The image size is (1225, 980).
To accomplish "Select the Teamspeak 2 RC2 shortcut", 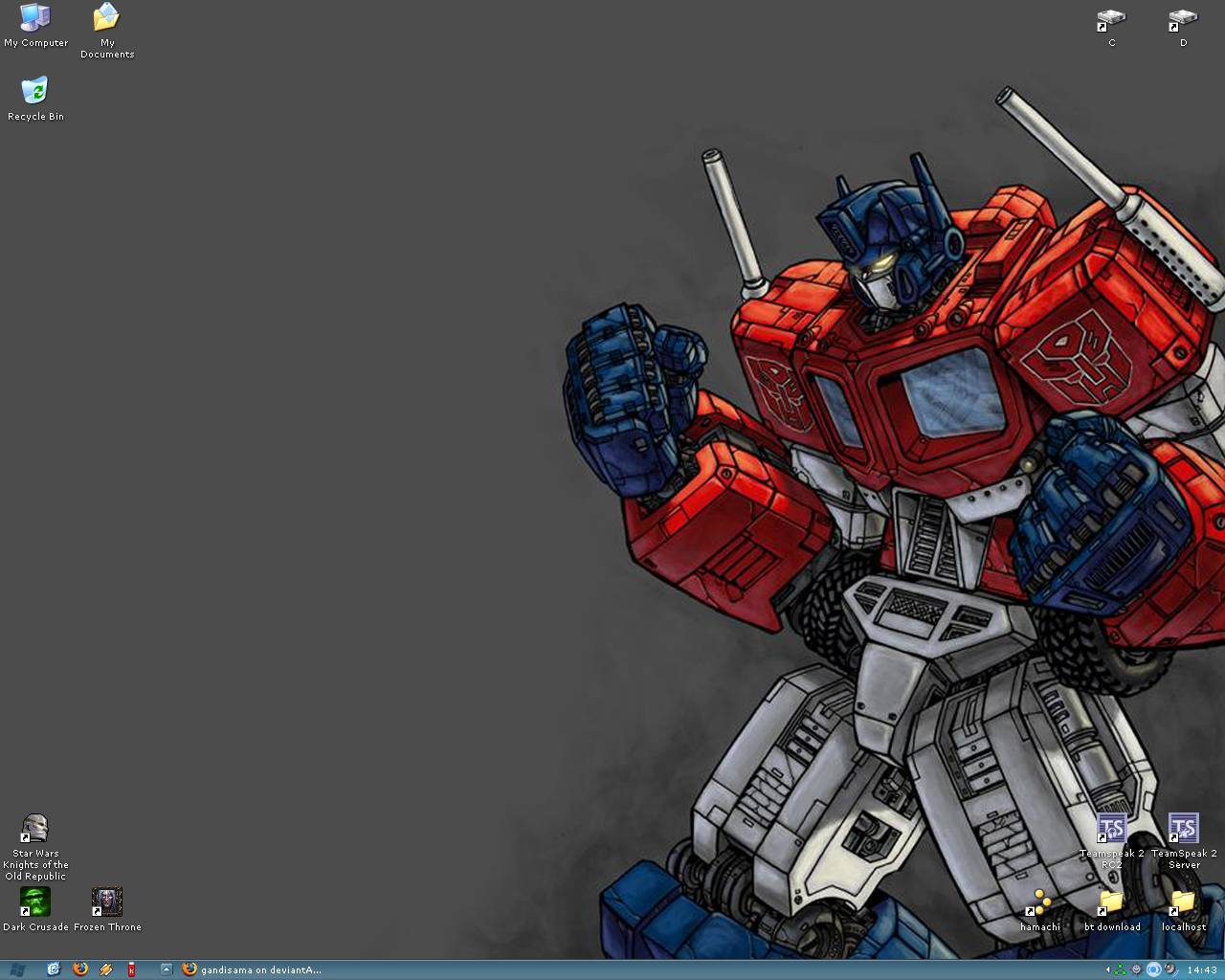I will point(1111,841).
